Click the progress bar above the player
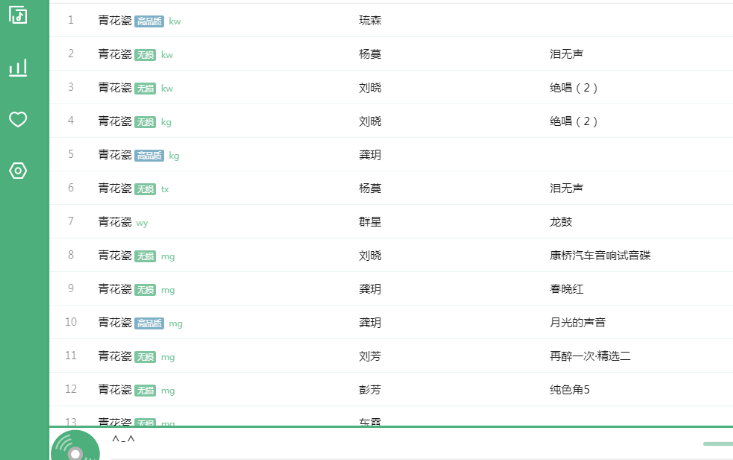Image resolution: width=733 pixels, height=460 pixels. pyautogui.click(x=390, y=427)
